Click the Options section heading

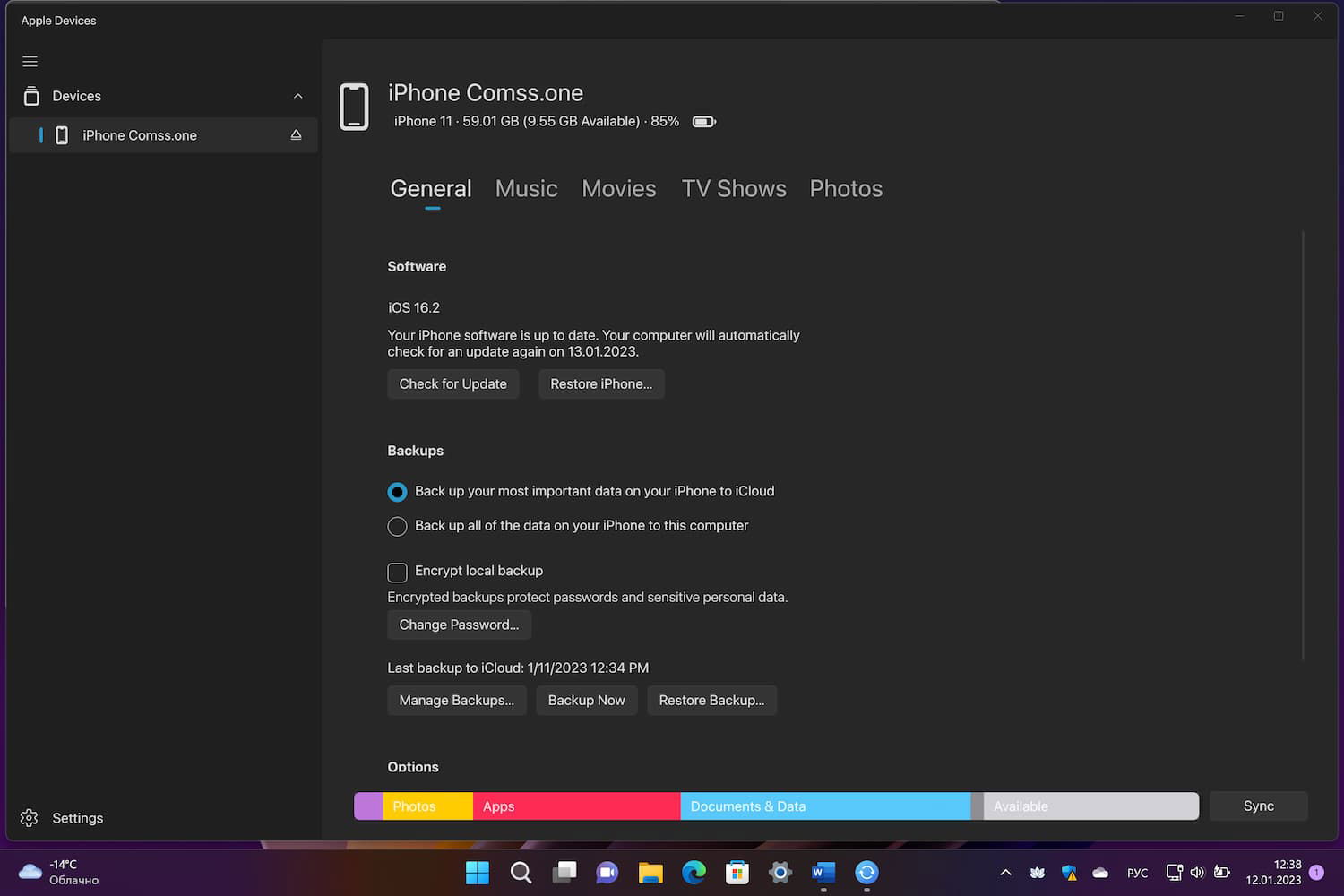click(413, 767)
